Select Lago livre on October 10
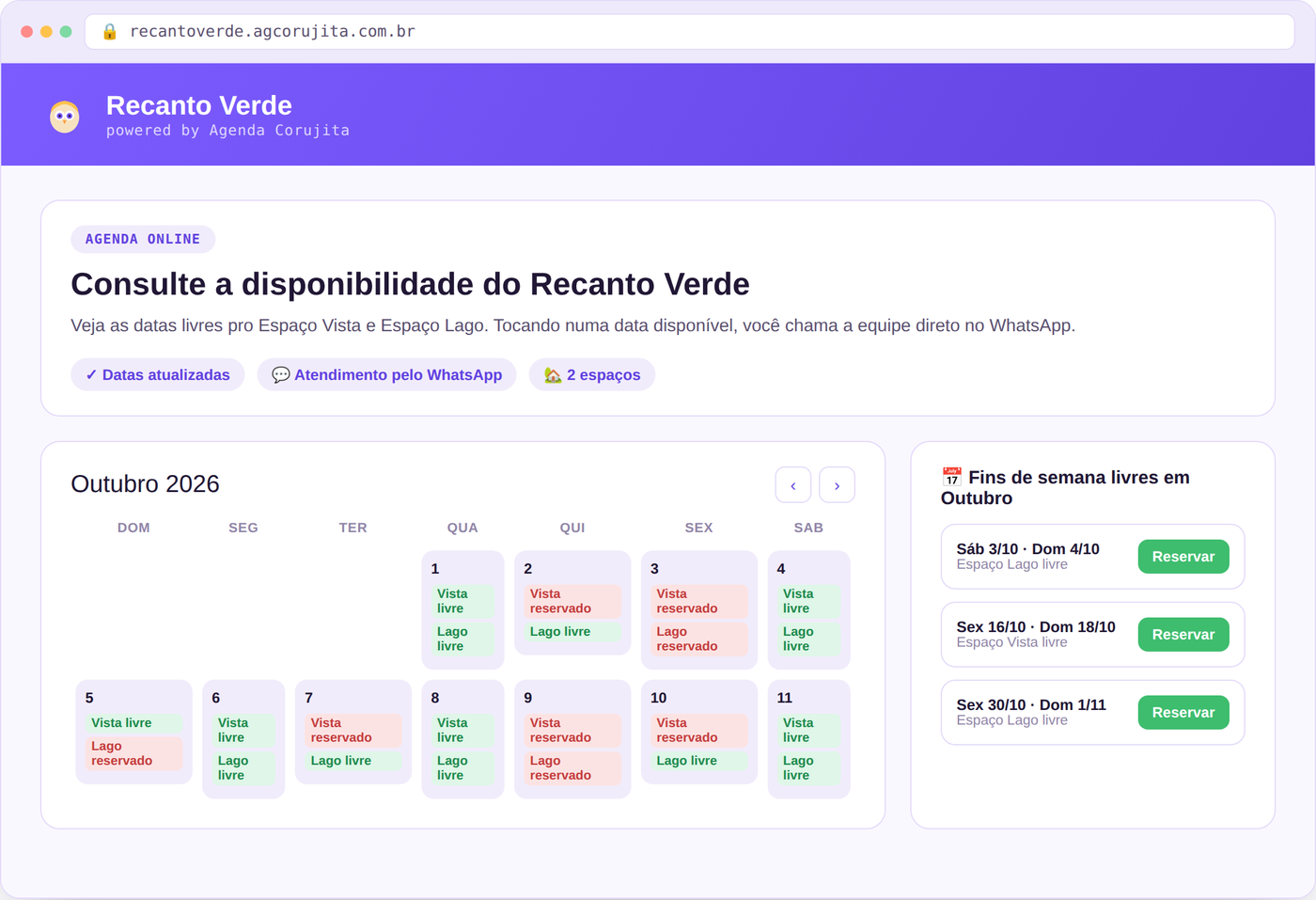1316x900 pixels. 699,761
